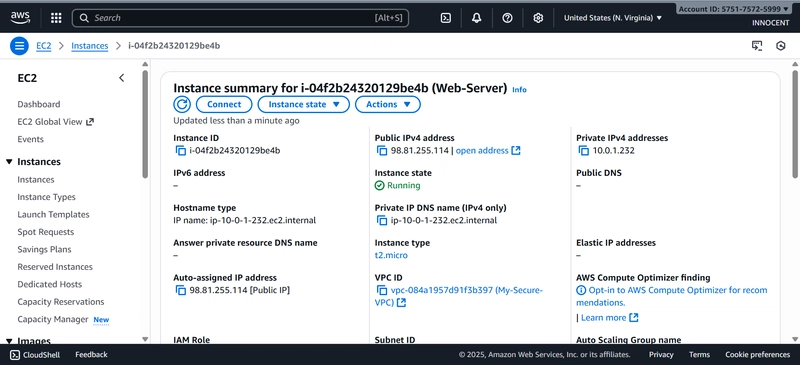The width and height of the screenshot is (800, 365).
Task: Click external link icon next to open address
Action: pos(516,151)
